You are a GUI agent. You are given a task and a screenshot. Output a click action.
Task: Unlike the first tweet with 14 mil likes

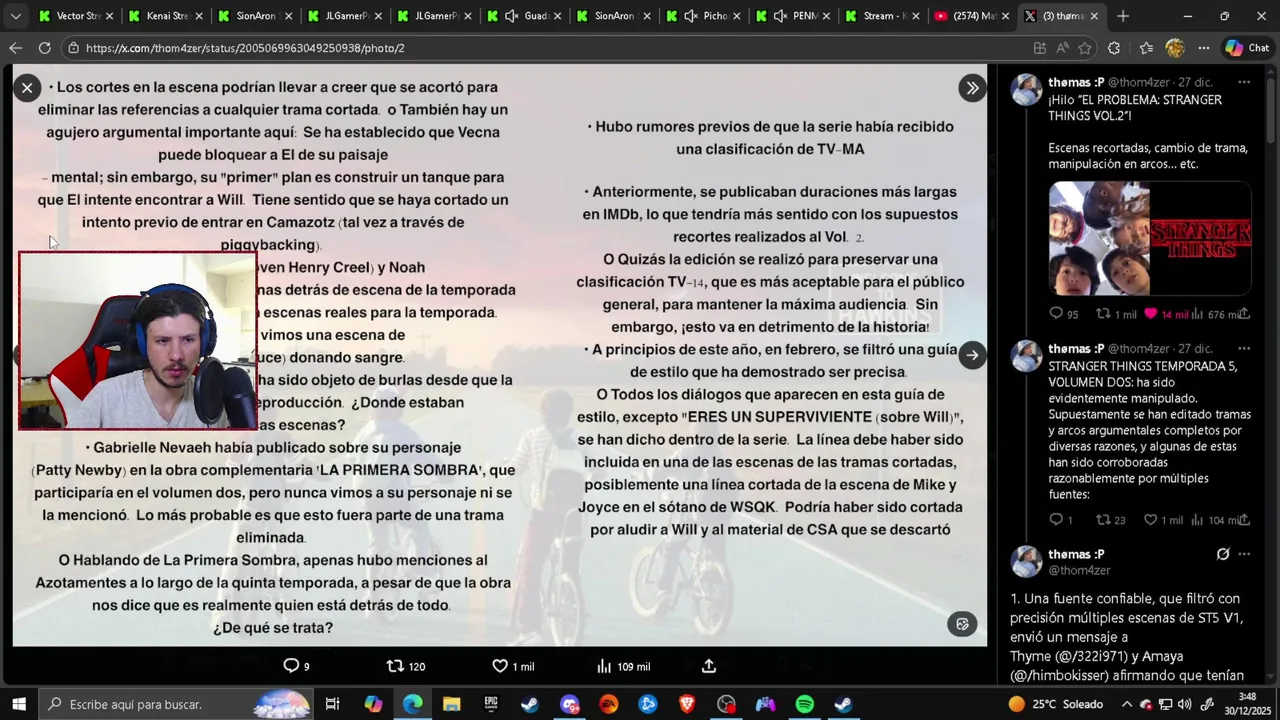[x=1166, y=314]
